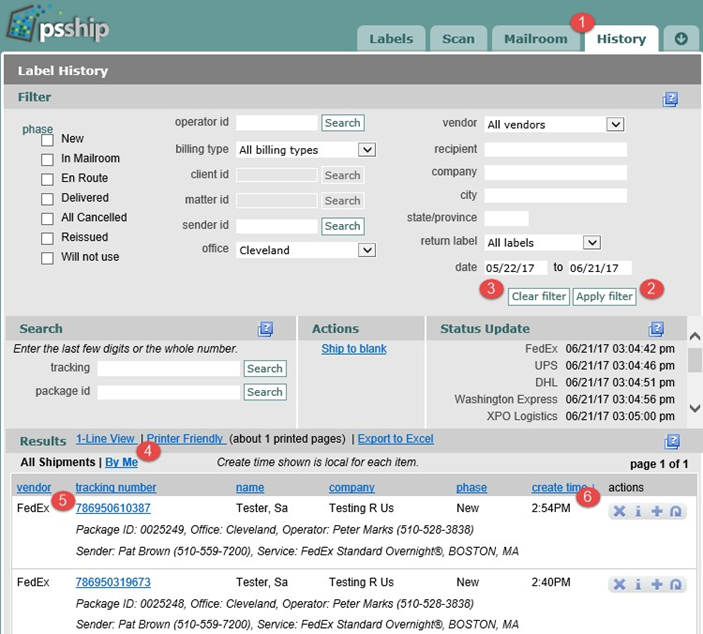Open help icon in Status Update header

[656, 329]
